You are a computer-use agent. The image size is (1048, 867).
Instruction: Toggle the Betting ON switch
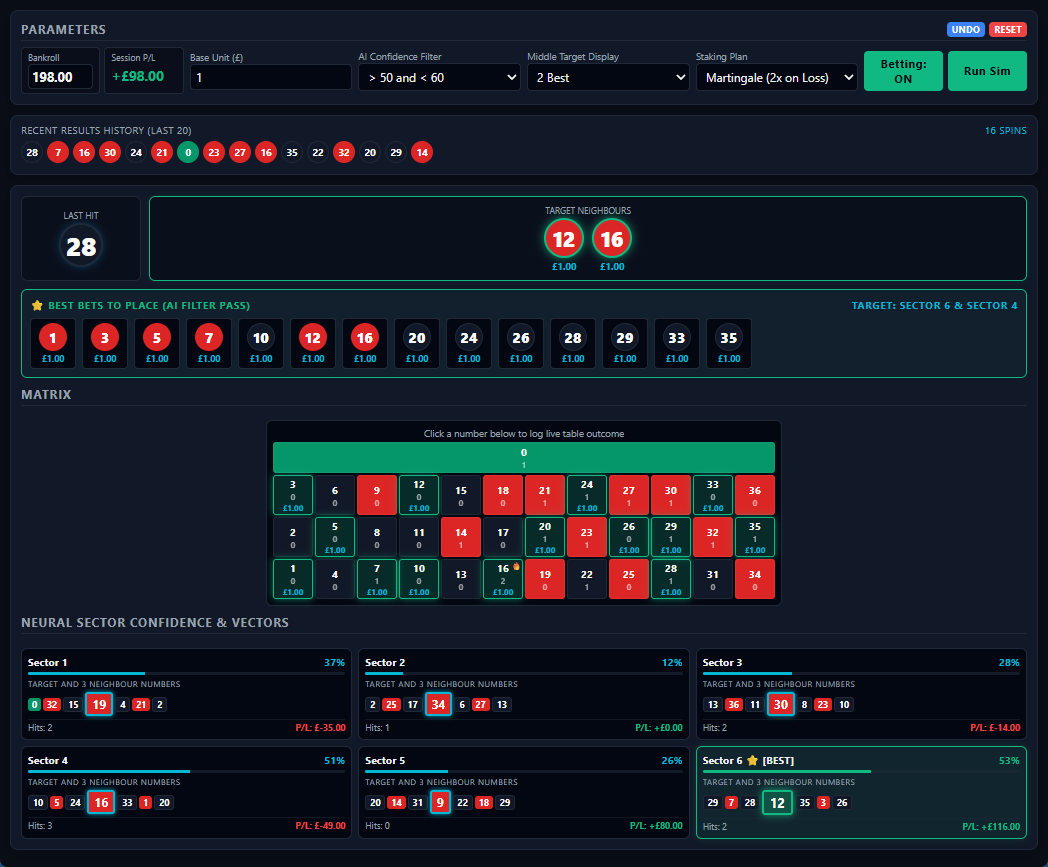903,71
